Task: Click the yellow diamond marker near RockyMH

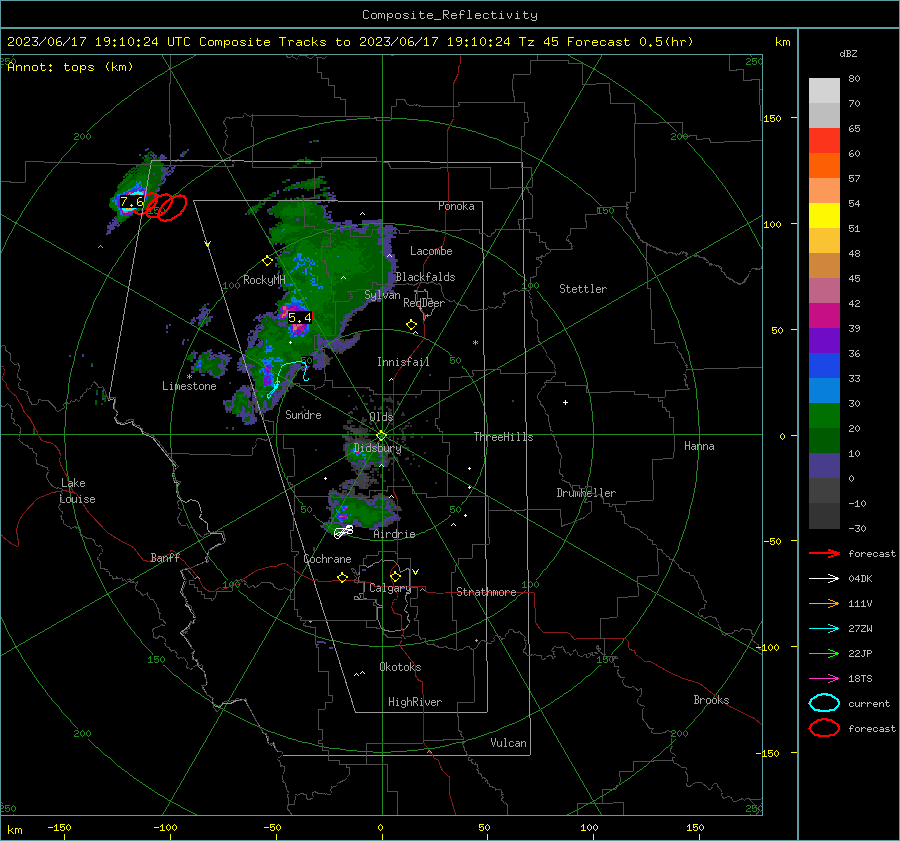Action: tap(267, 261)
